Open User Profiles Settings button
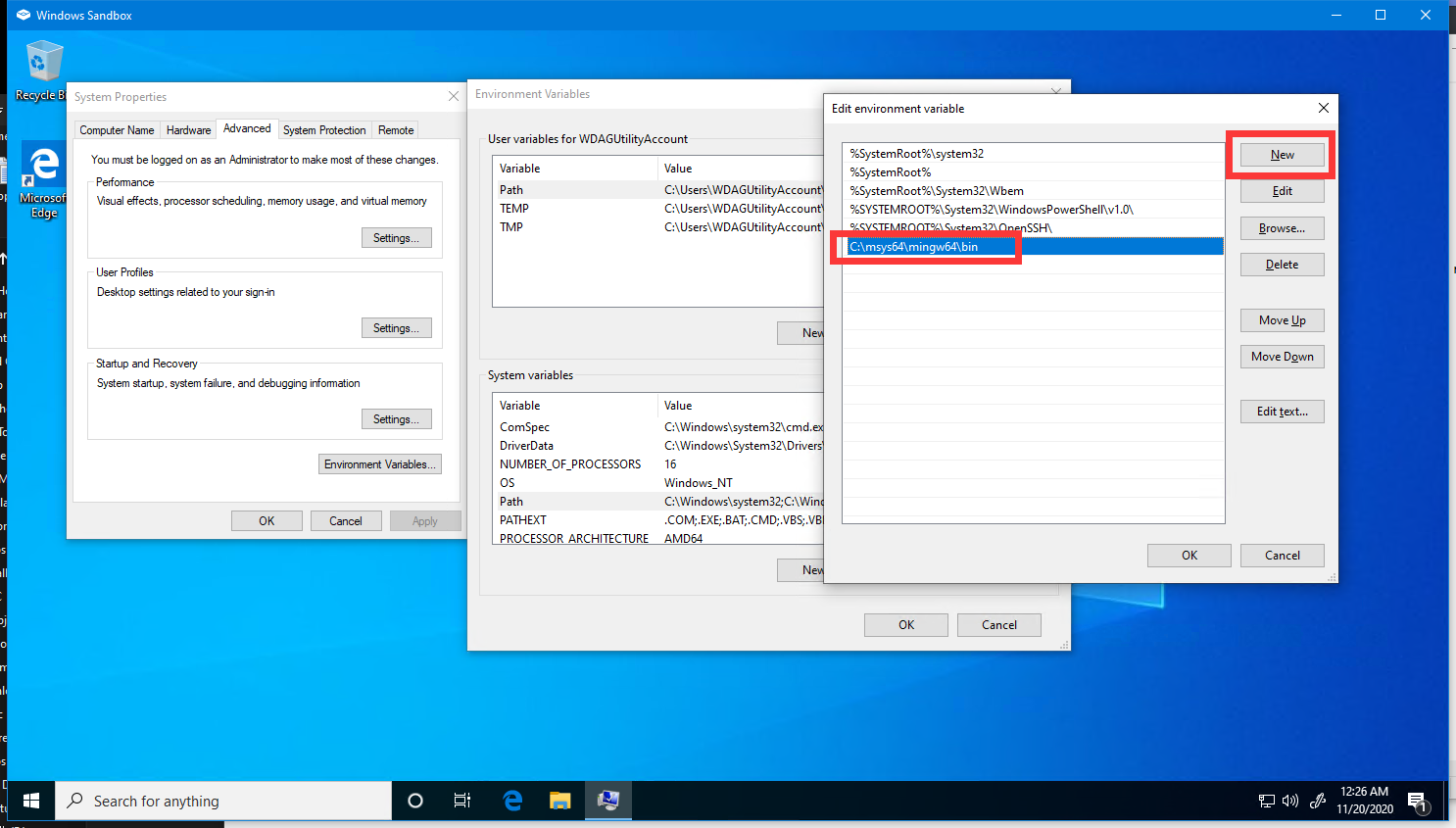Screen dimensions: 1456x828 396,328
